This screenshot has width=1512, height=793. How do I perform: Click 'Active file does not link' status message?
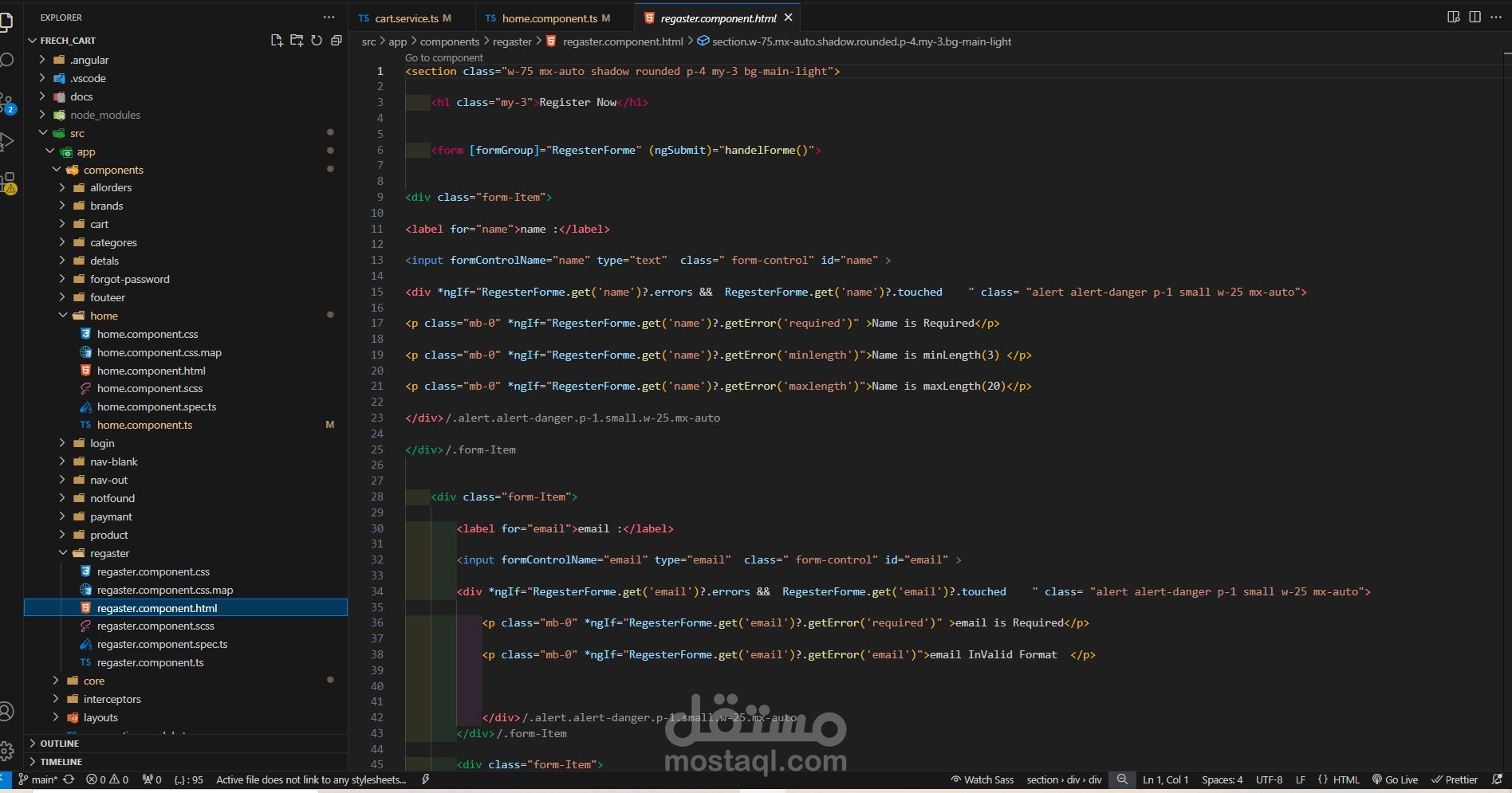311,779
